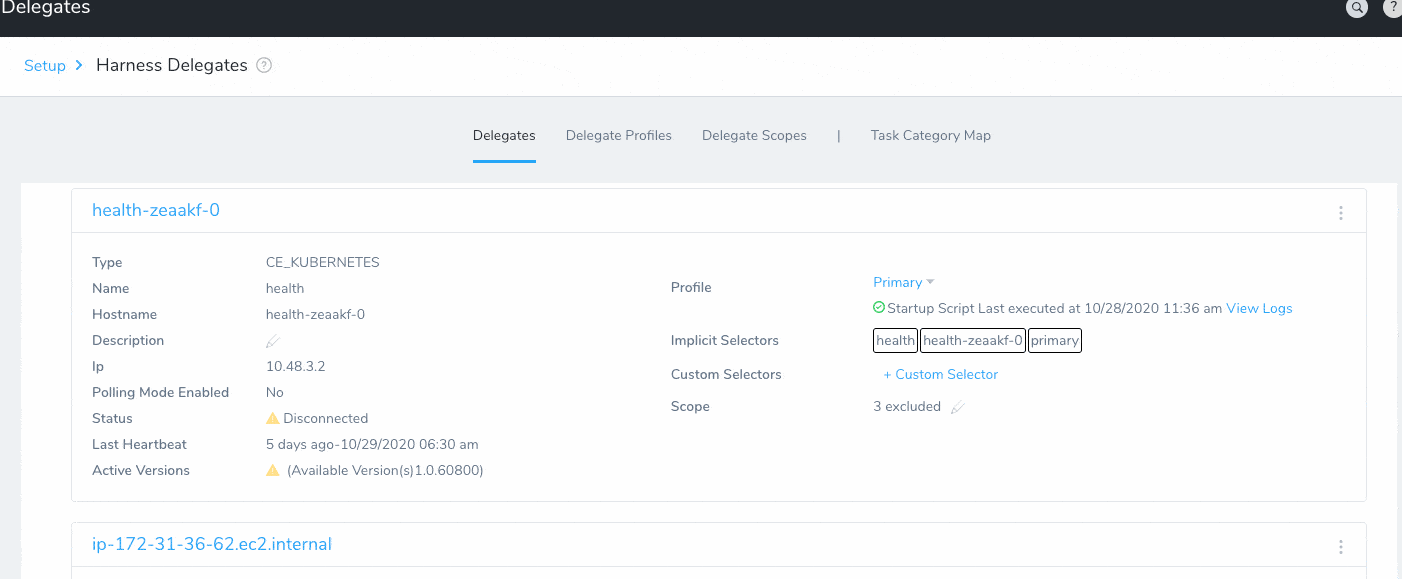Click the Disconnected status warning icon
The width and height of the screenshot is (1402, 579).
point(272,418)
